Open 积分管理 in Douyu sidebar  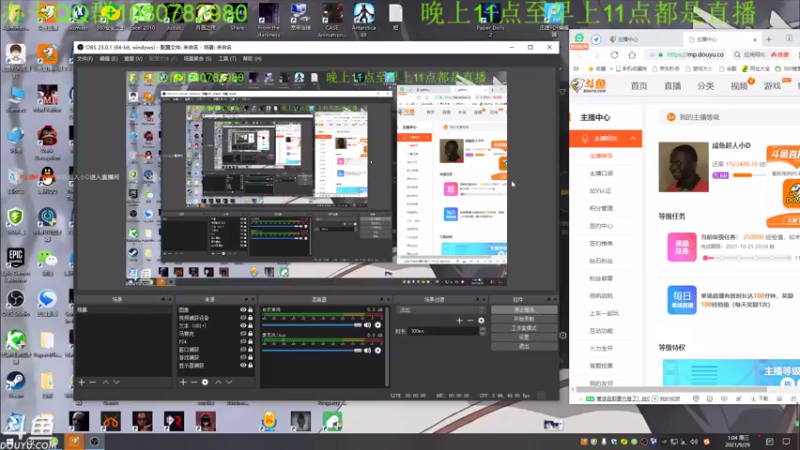(601, 208)
